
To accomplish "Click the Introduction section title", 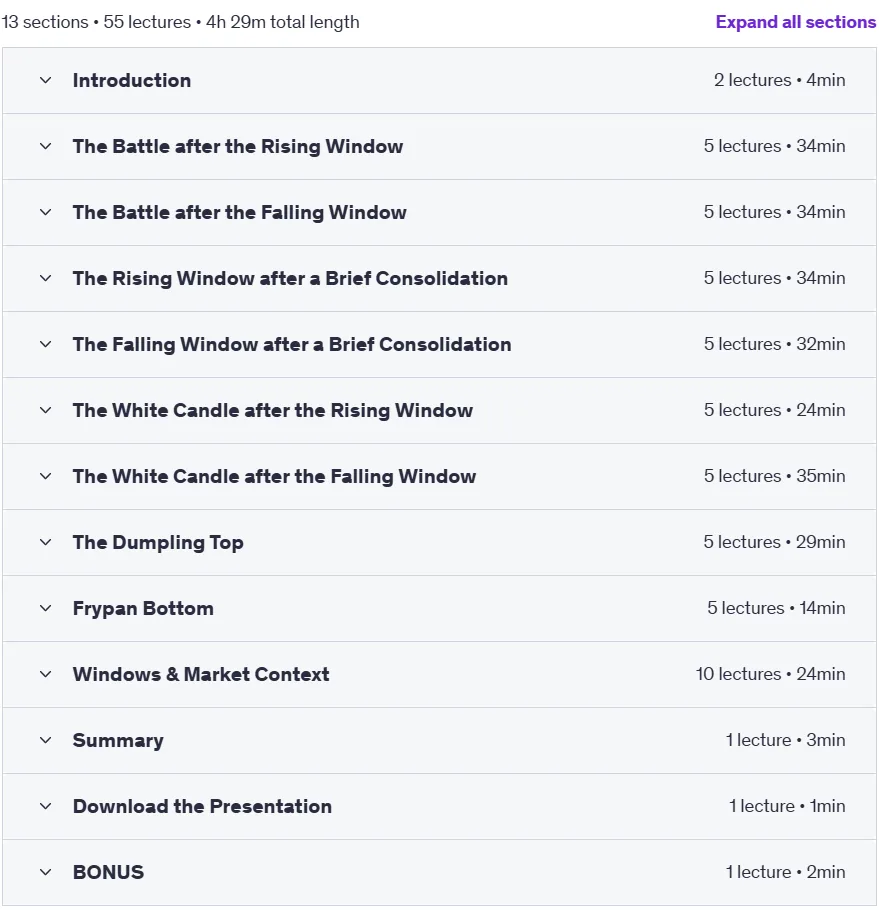I will click(132, 80).
